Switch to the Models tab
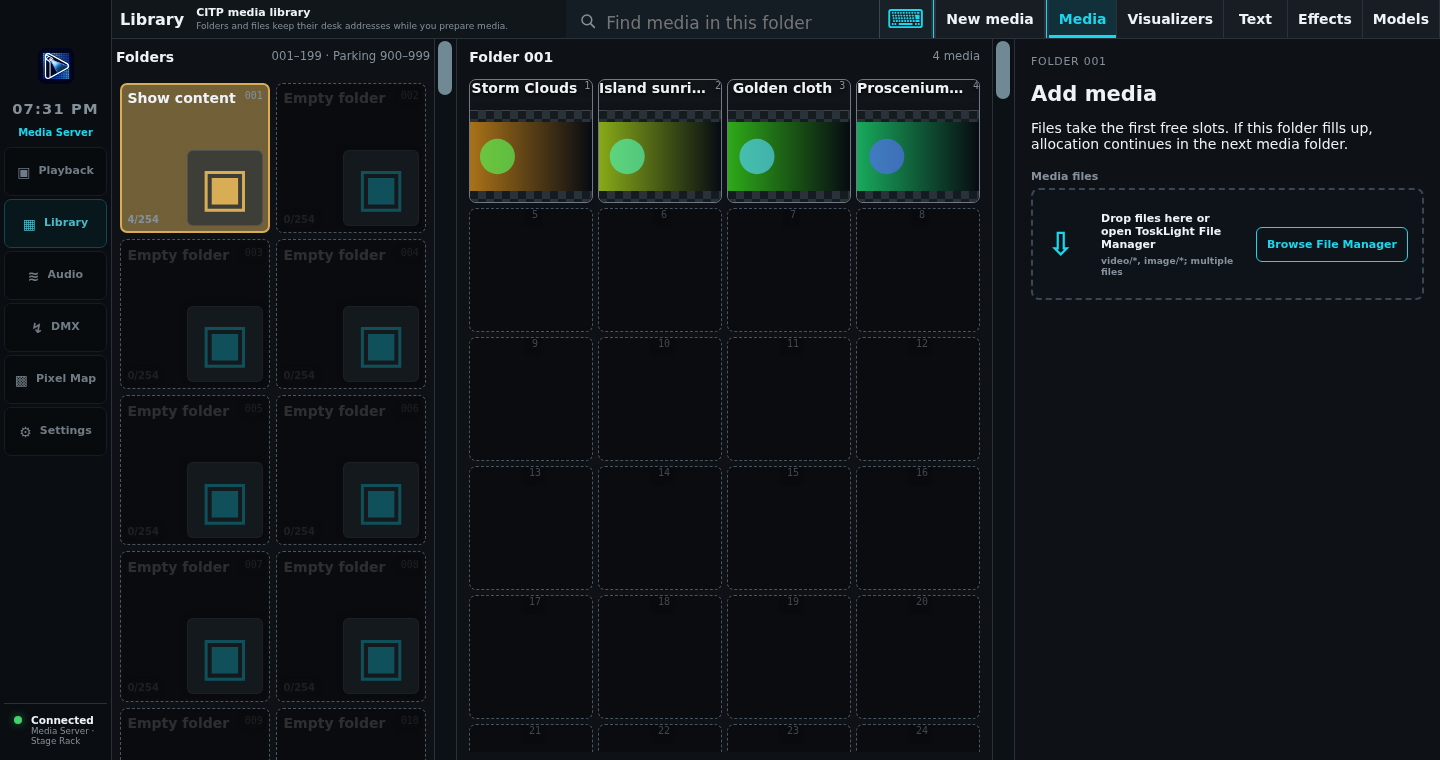 [x=1401, y=19]
